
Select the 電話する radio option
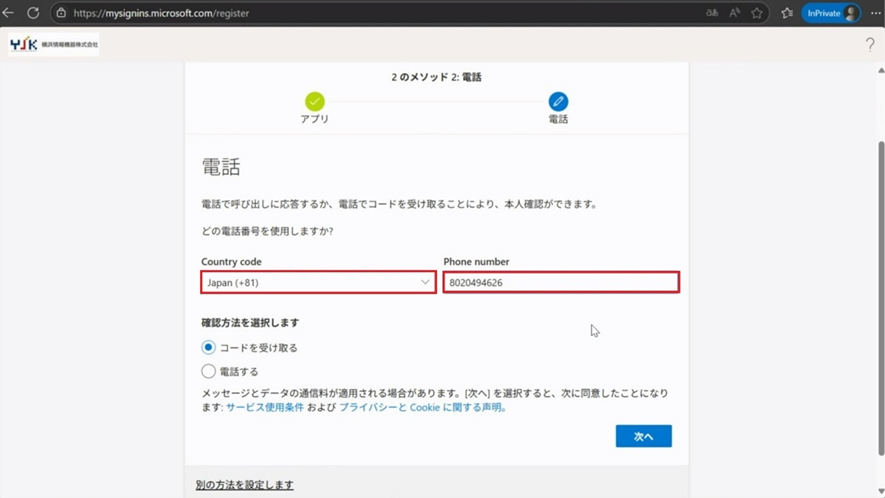coord(209,372)
